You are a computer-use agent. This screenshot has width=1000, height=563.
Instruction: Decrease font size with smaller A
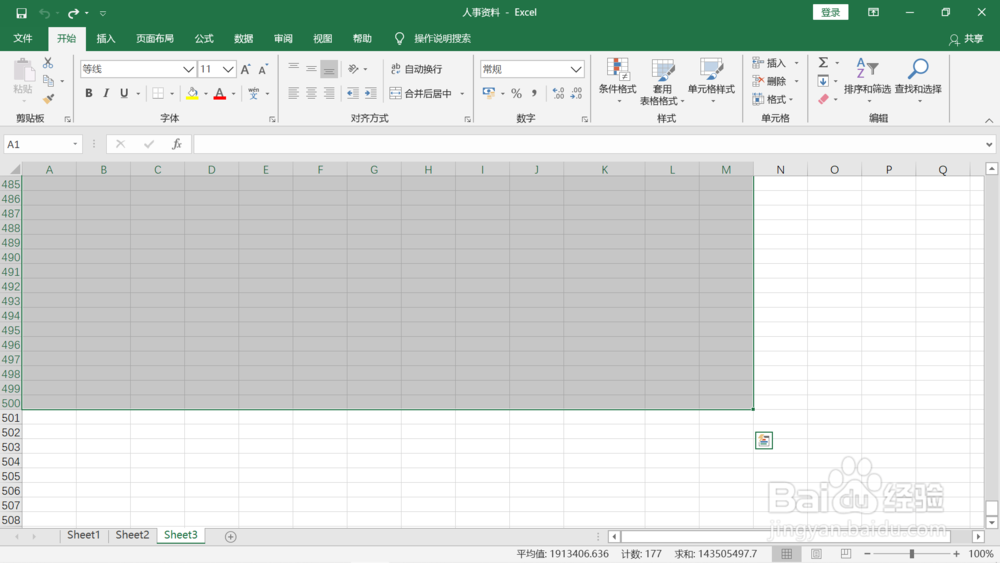263,69
